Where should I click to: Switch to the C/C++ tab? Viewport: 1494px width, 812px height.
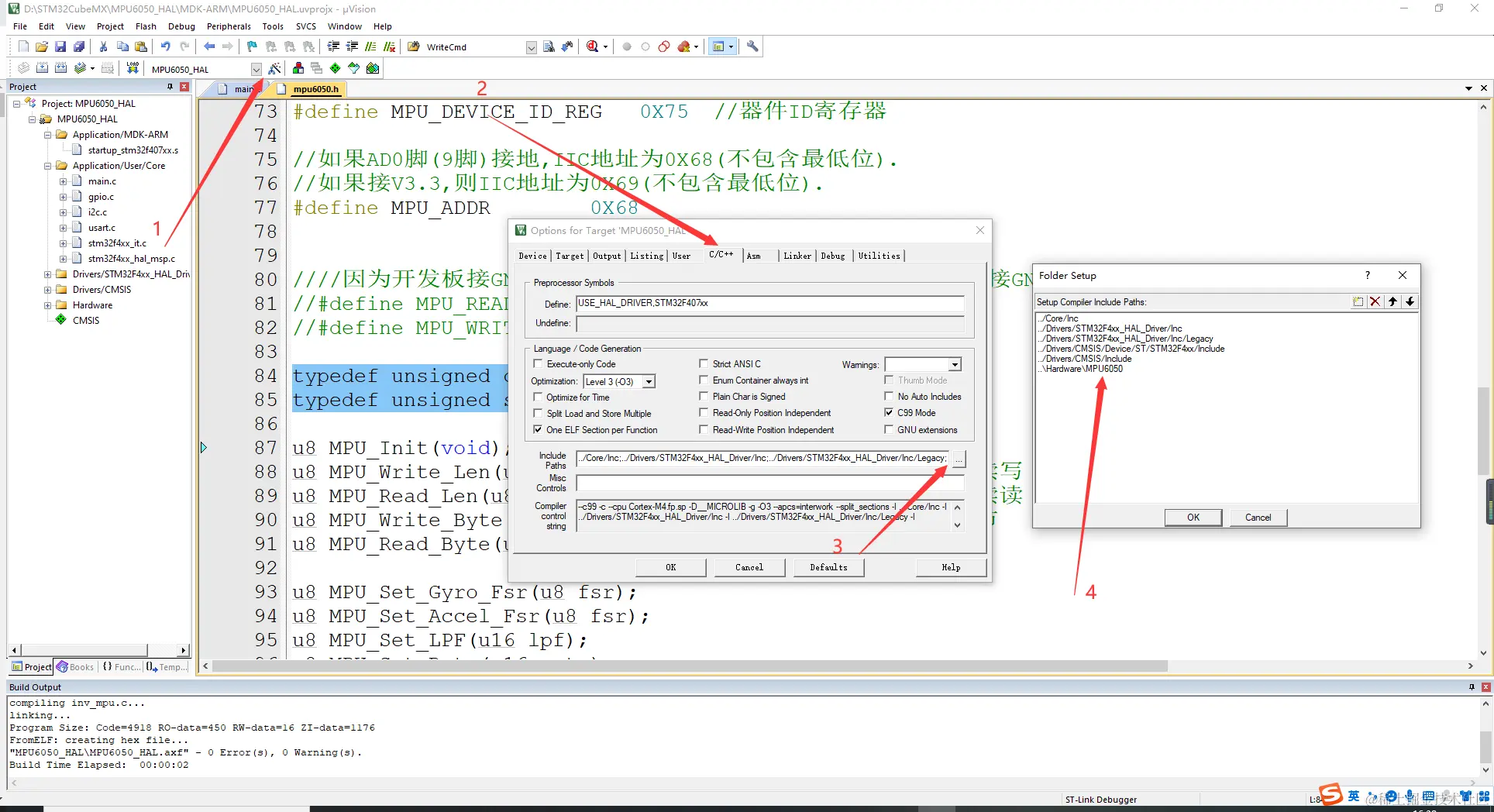[x=721, y=254]
